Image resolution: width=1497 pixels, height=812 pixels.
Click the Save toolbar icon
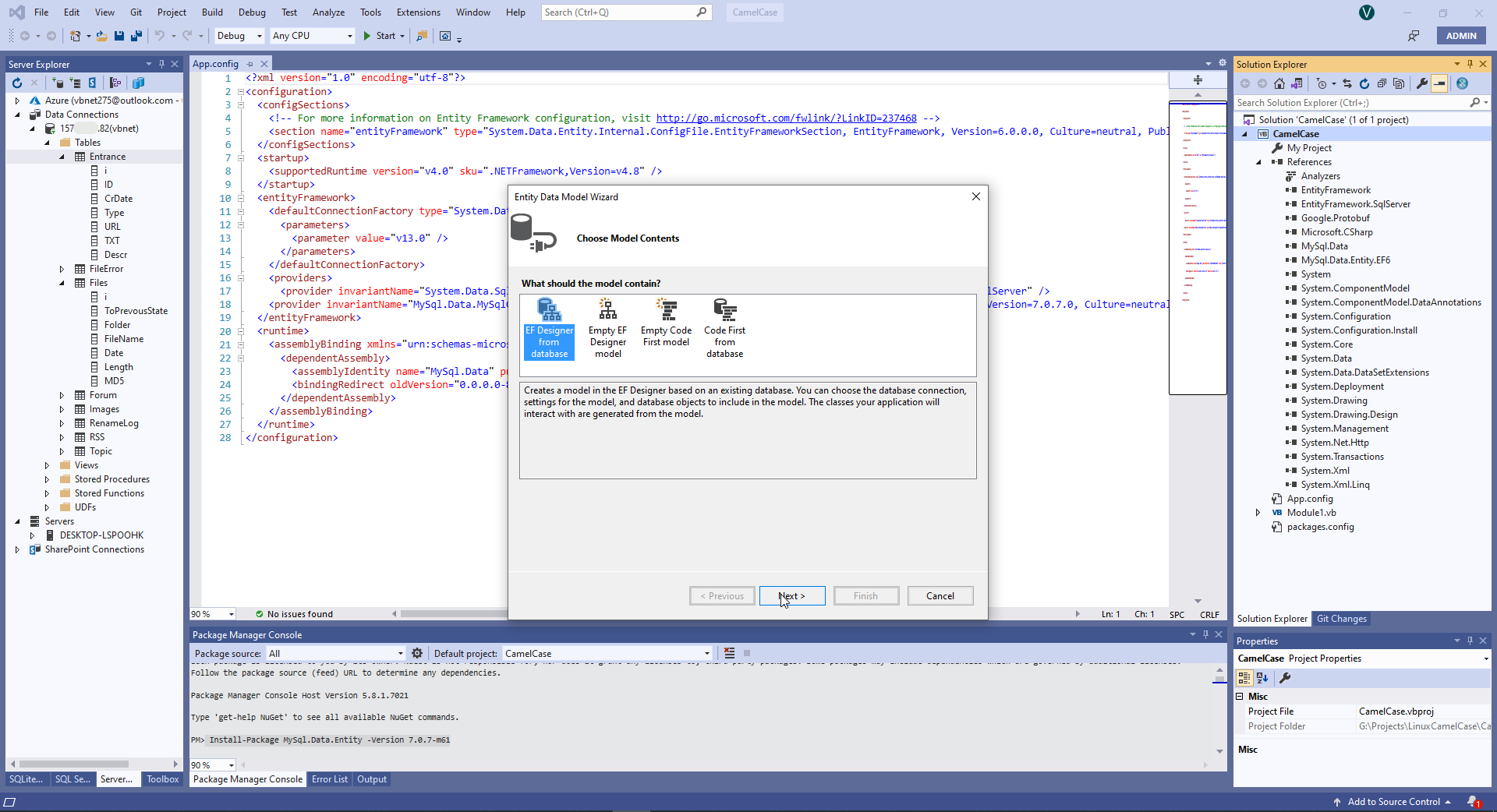coord(119,36)
